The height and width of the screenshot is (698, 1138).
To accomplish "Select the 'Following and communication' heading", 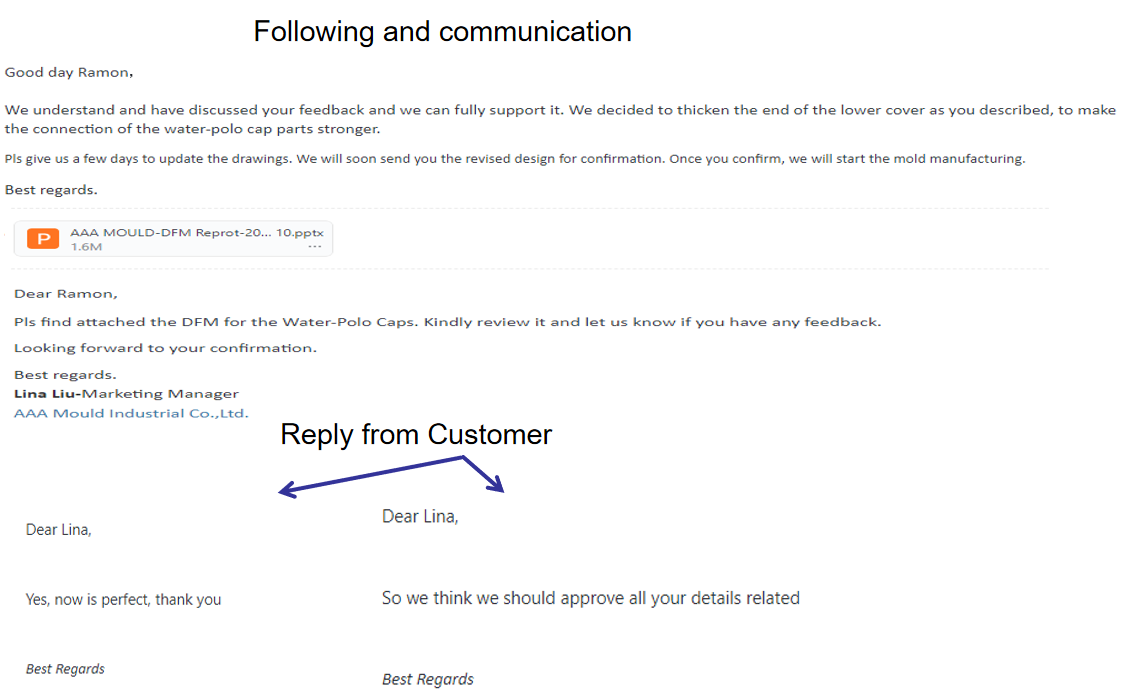I will [x=442, y=32].
